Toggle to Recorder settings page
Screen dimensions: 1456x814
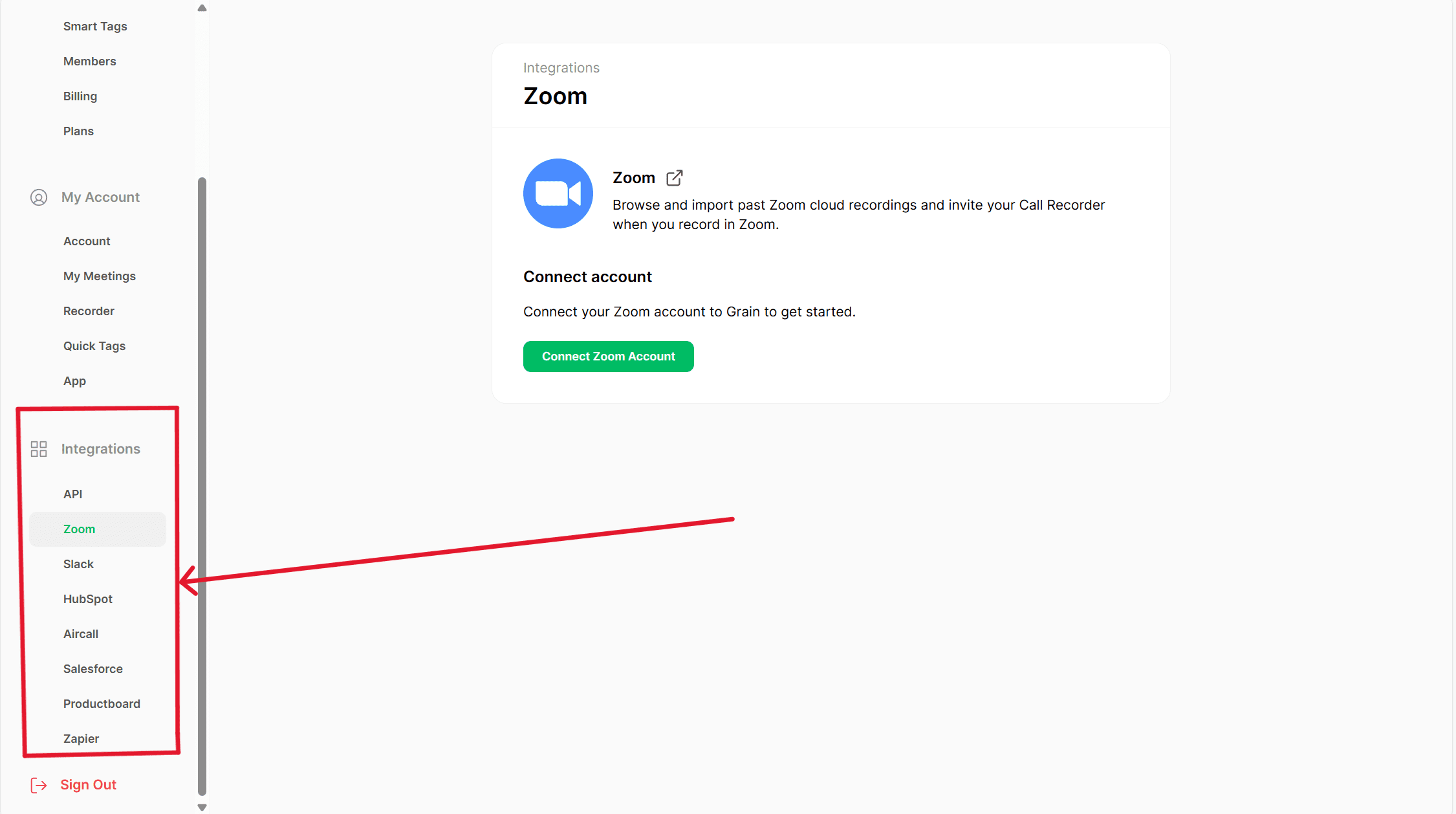click(x=88, y=310)
